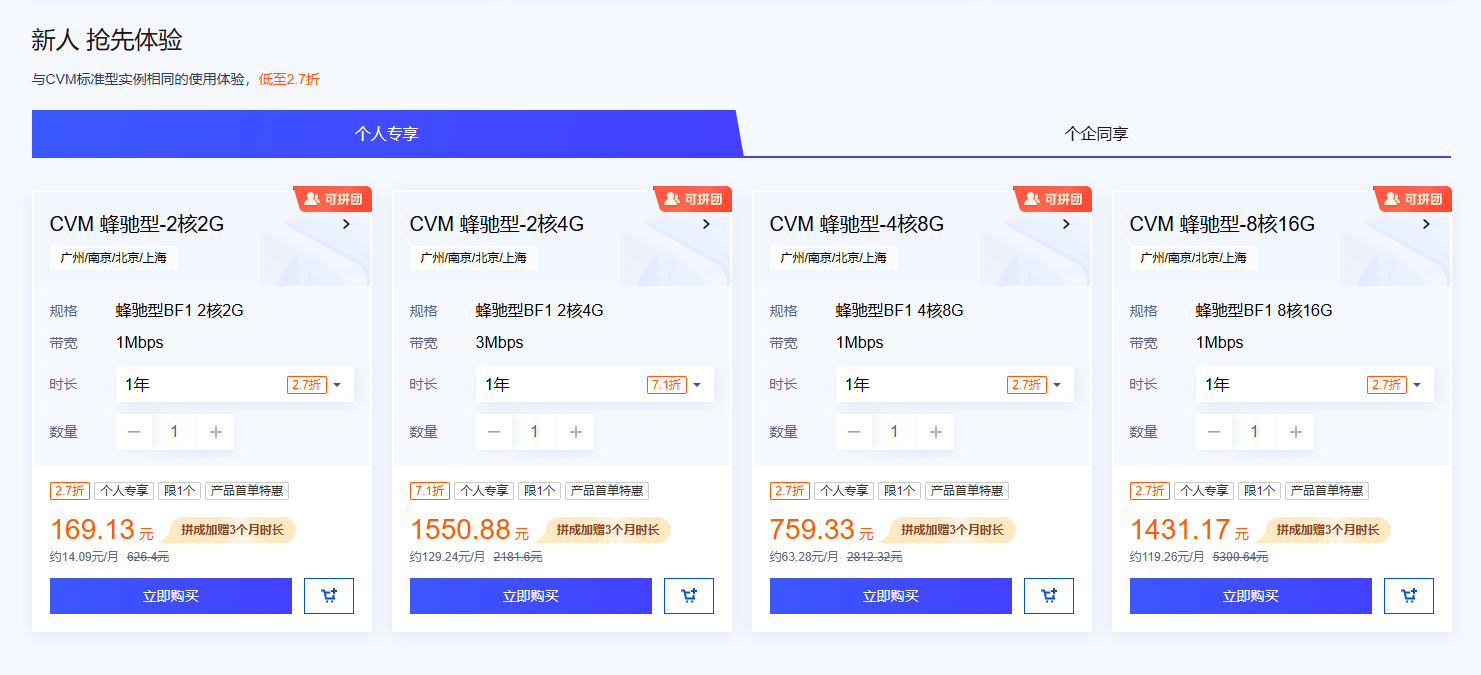Open duration dropdown for 8核16G server
Image resolution: width=1481 pixels, height=675 pixels.
(x=1315, y=384)
